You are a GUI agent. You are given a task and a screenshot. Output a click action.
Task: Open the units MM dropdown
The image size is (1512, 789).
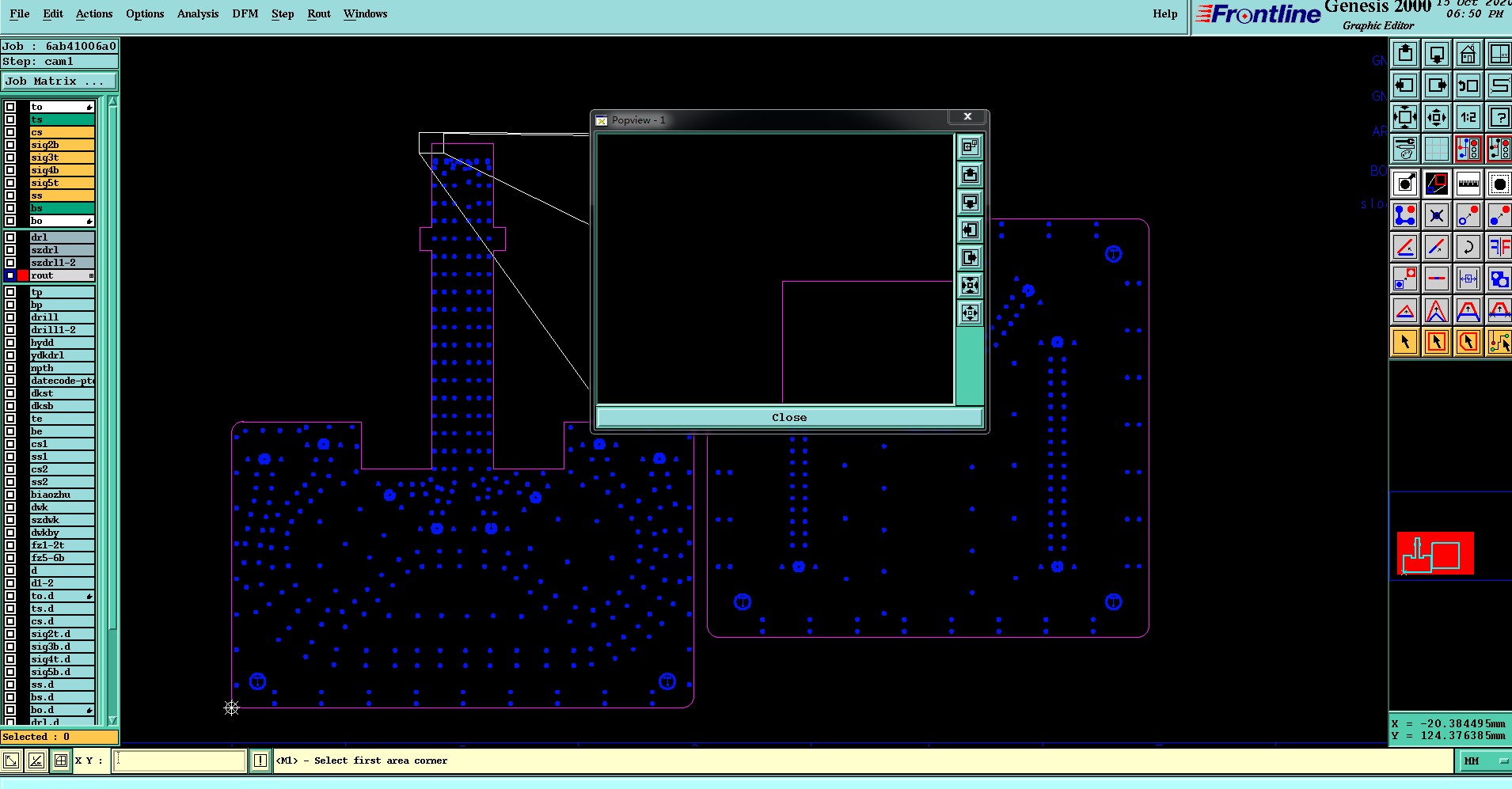tap(1485, 761)
